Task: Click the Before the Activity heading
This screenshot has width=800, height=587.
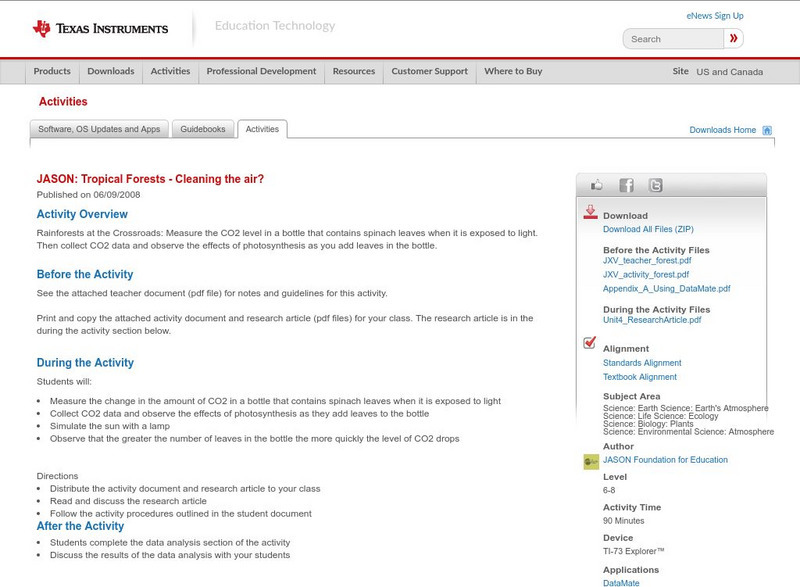Action: pyautogui.click(x=85, y=274)
